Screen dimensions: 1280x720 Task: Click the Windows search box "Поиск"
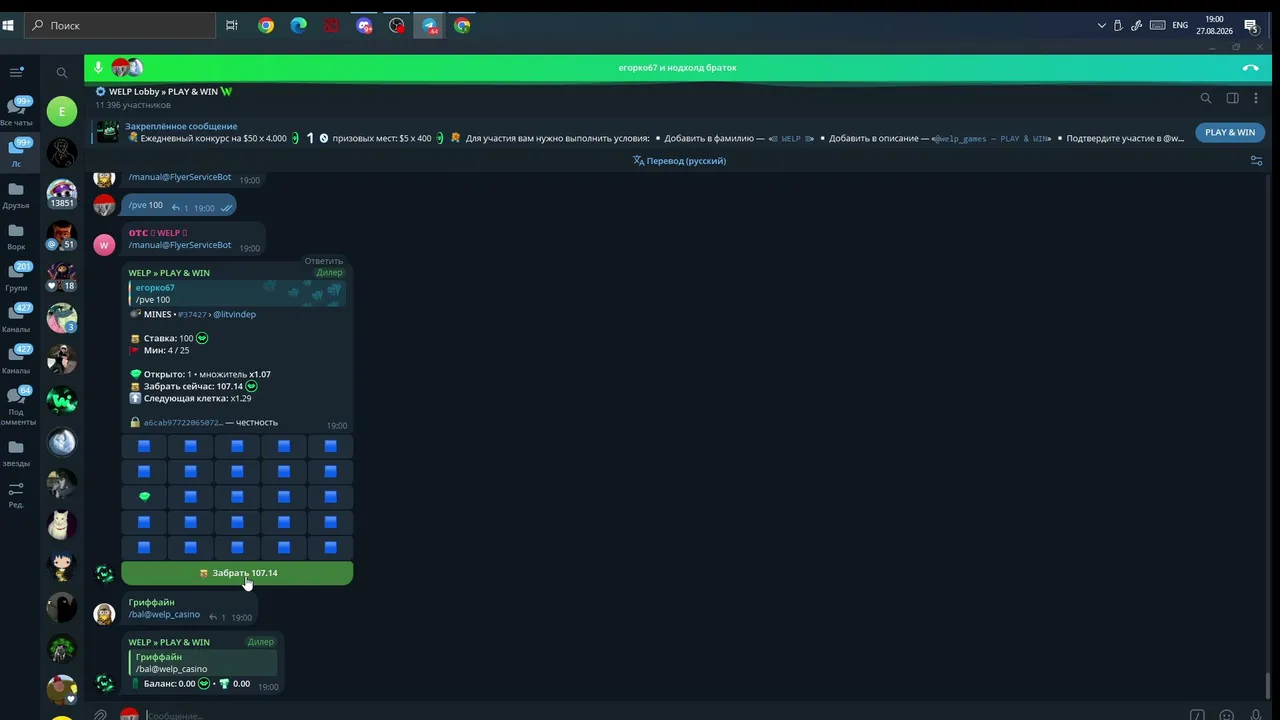pyautogui.click(x=118, y=26)
